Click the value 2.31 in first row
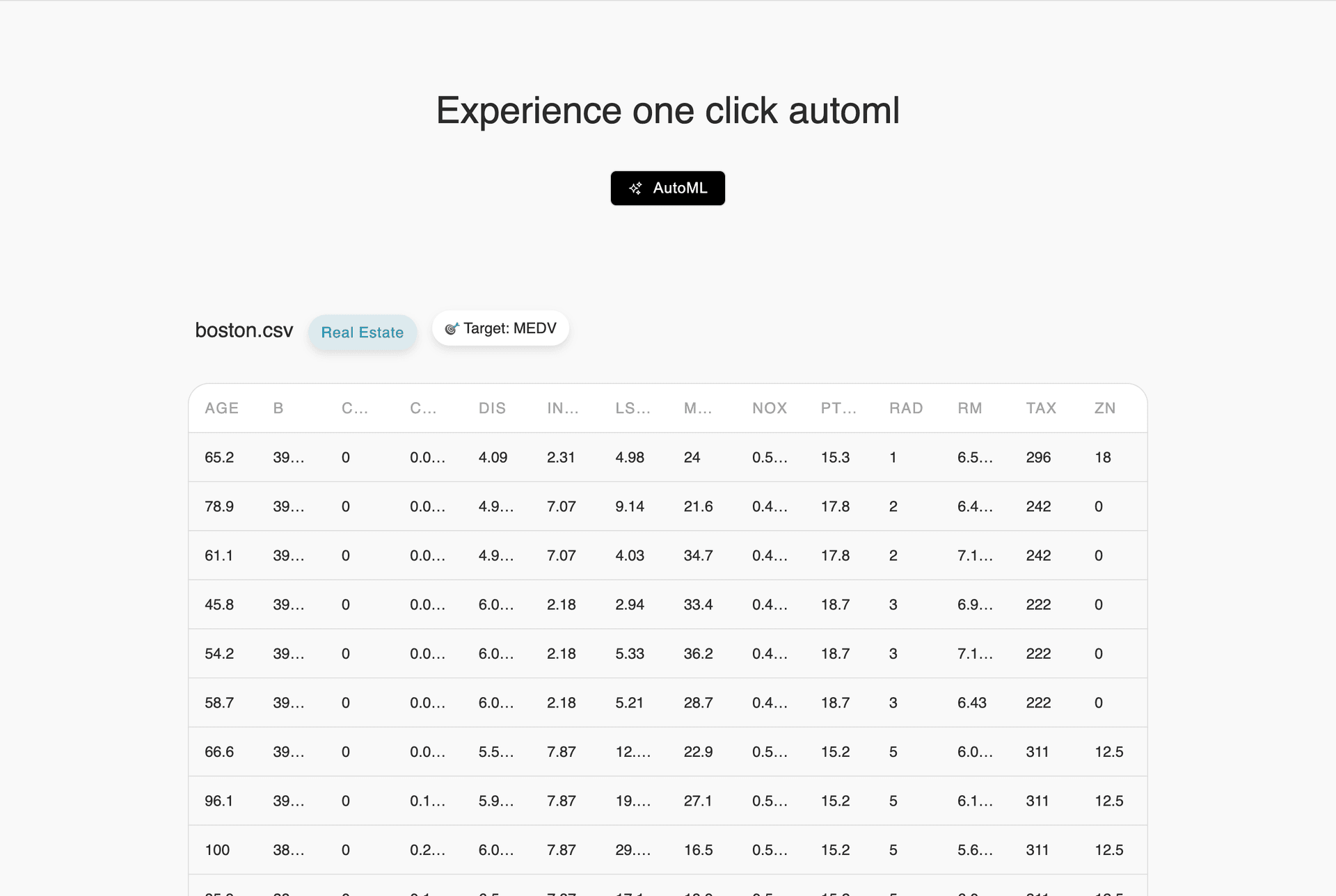This screenshot has height=896, width=1336. [x=561, y=458]
